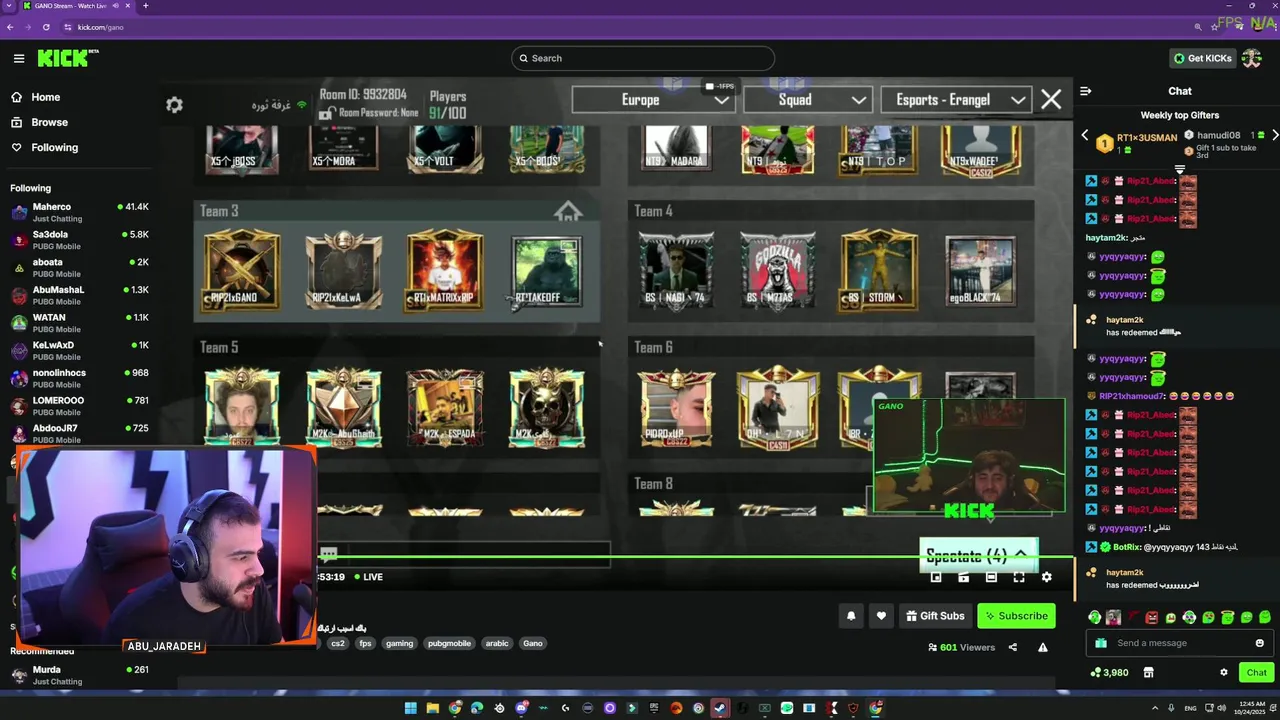
Task: Open video player settings gear
Action: tap(1046, 577)
